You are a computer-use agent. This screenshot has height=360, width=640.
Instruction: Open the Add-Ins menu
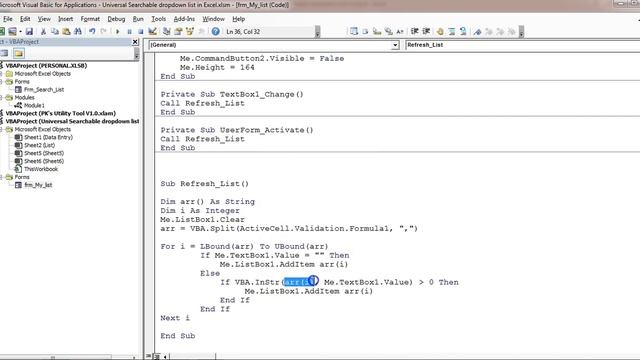(184, 19)
